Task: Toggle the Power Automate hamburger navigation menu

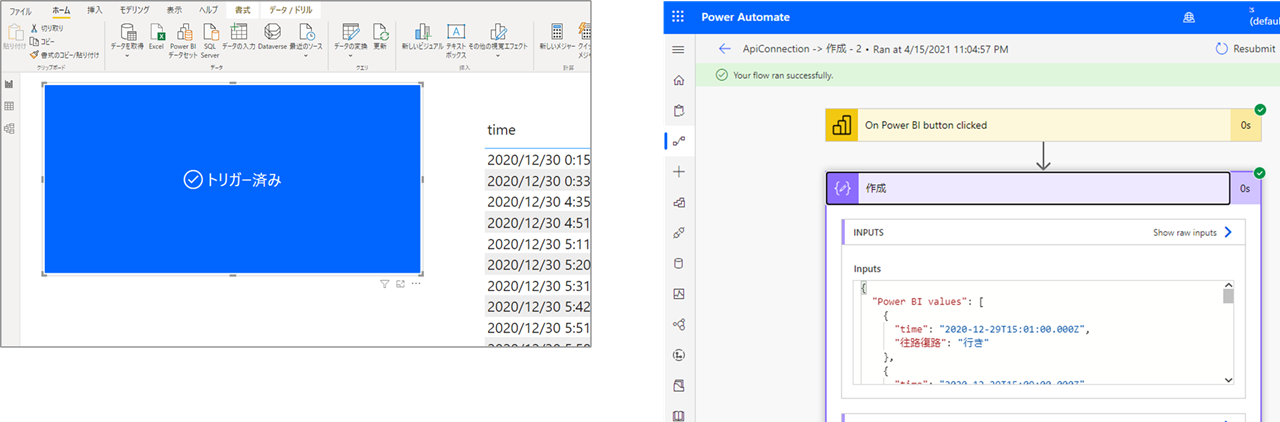Action: tap(679, 49)
